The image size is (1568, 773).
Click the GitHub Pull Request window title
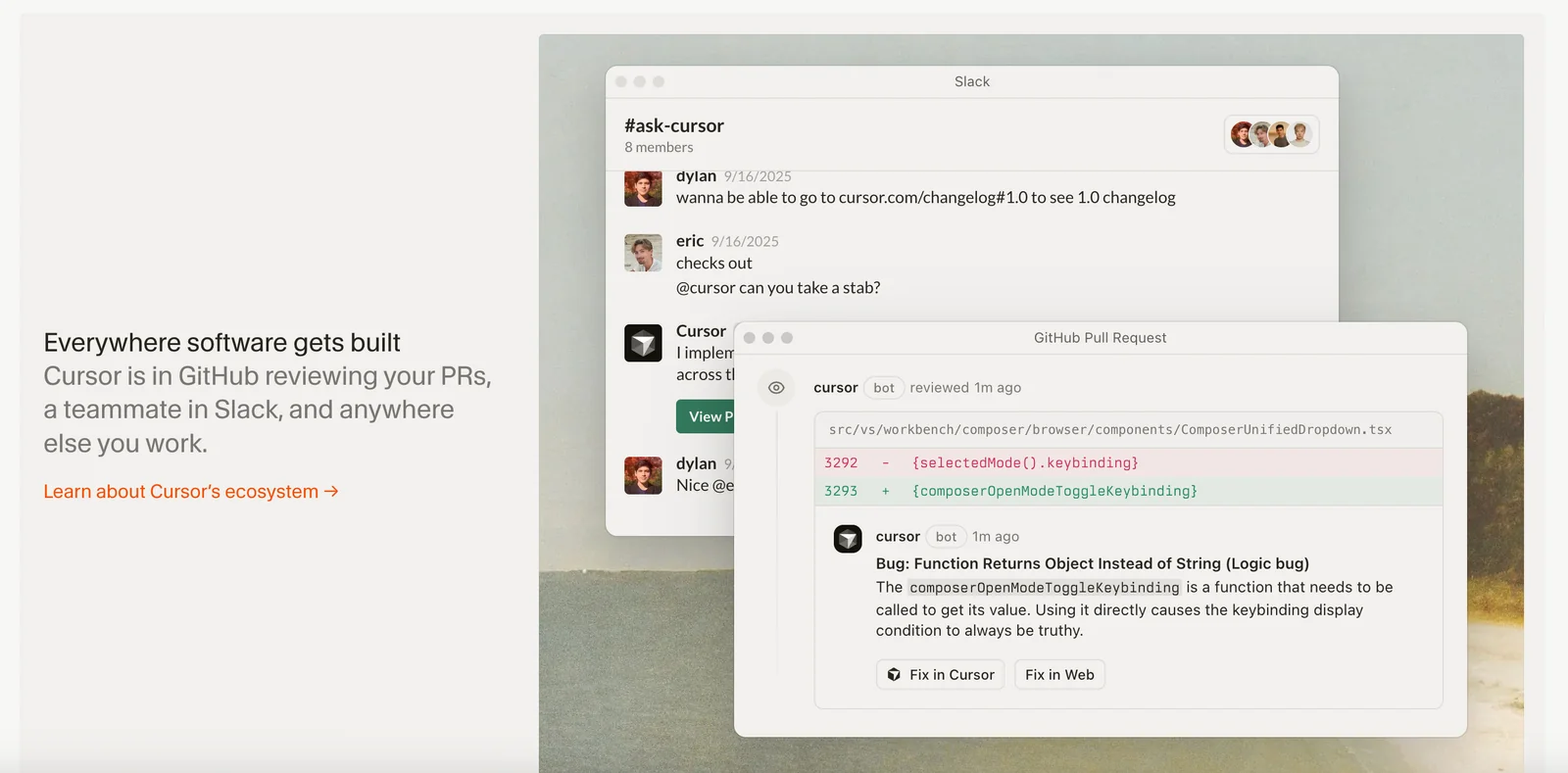(1100, 338)
